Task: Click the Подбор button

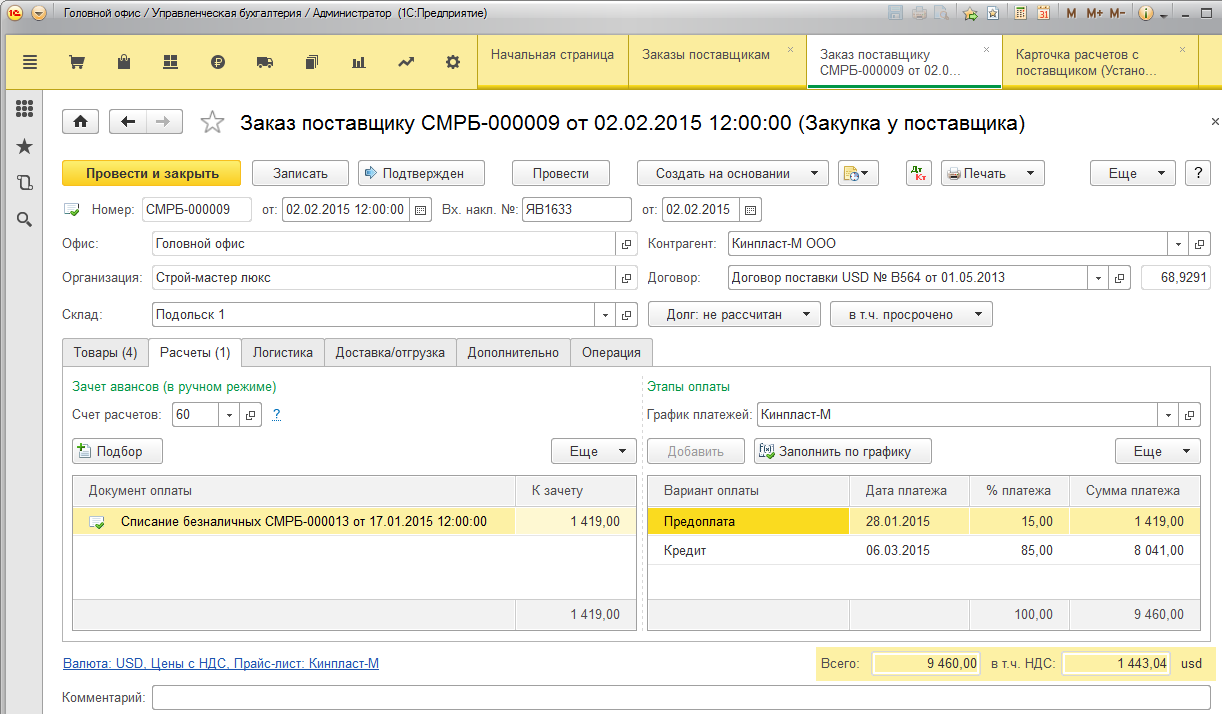Action: [118, 451]
